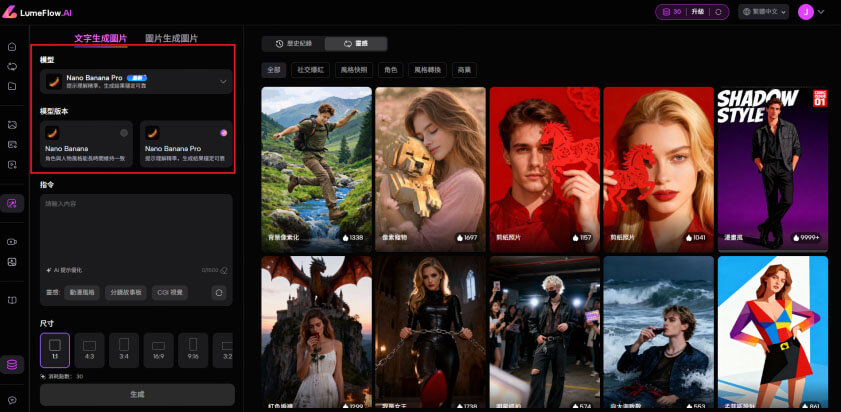Select the Nano Banana model version

[85, 145]
